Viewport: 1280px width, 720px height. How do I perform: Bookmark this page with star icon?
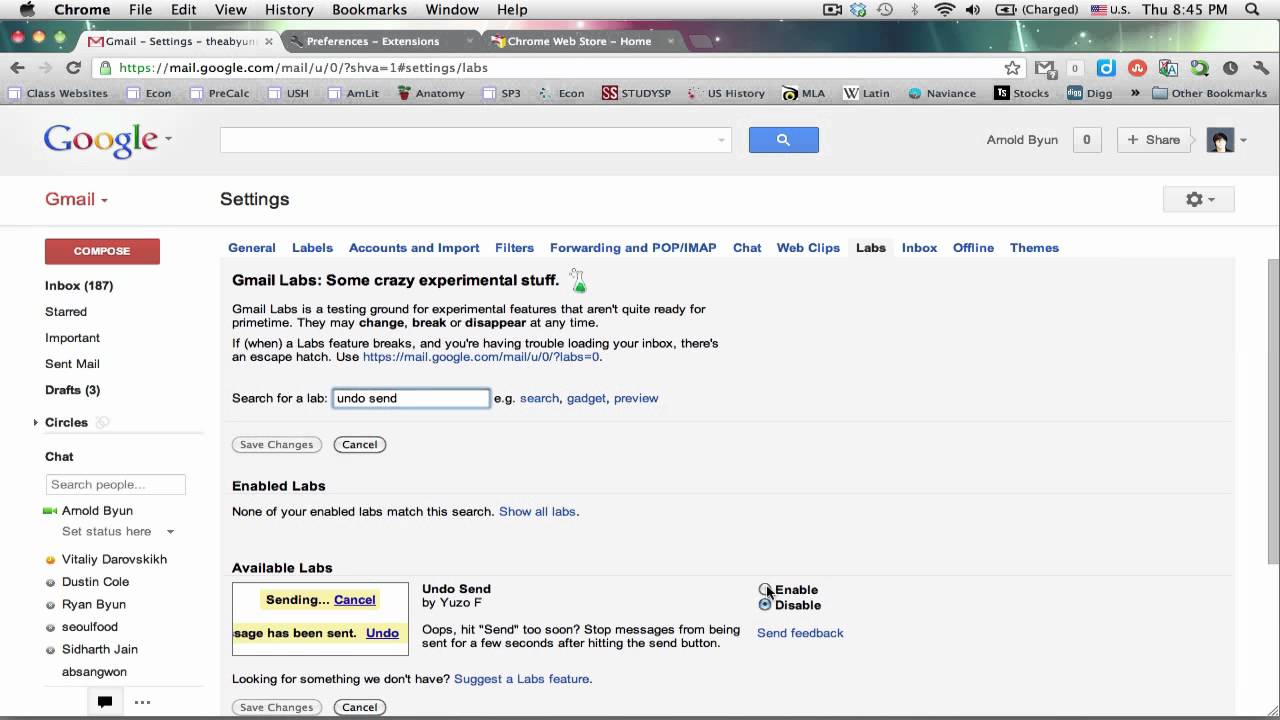click(x=1012, y=68)
